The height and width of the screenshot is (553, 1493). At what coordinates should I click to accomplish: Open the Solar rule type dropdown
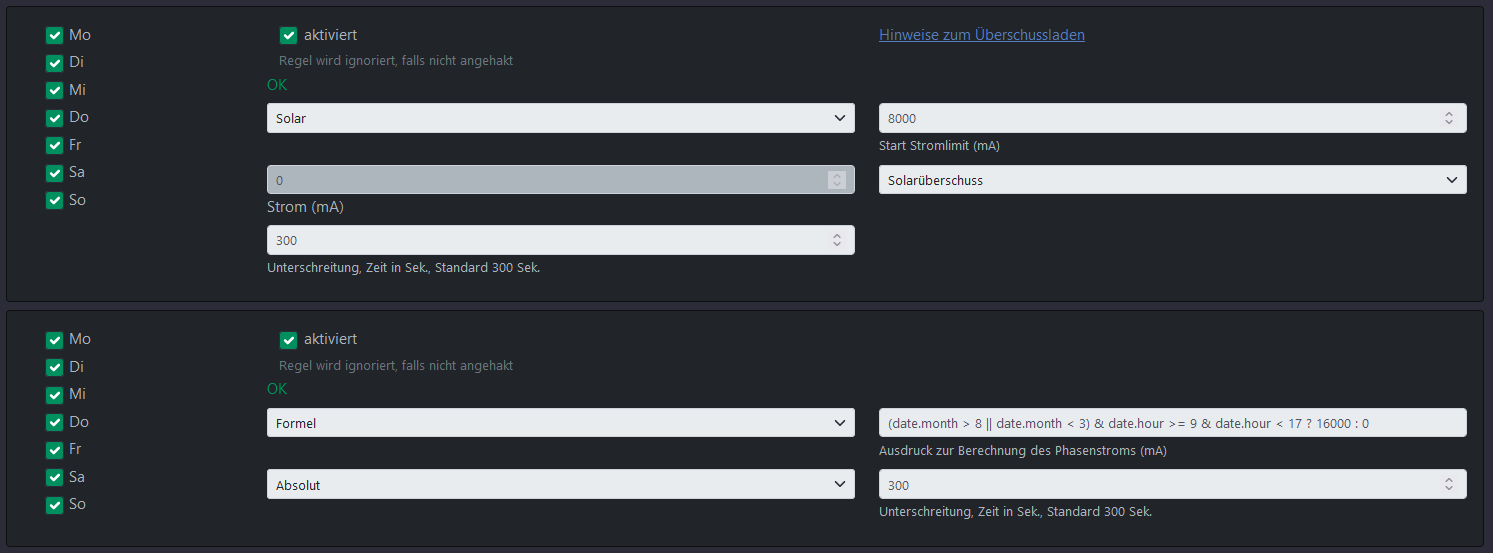(x=560, y=118)
